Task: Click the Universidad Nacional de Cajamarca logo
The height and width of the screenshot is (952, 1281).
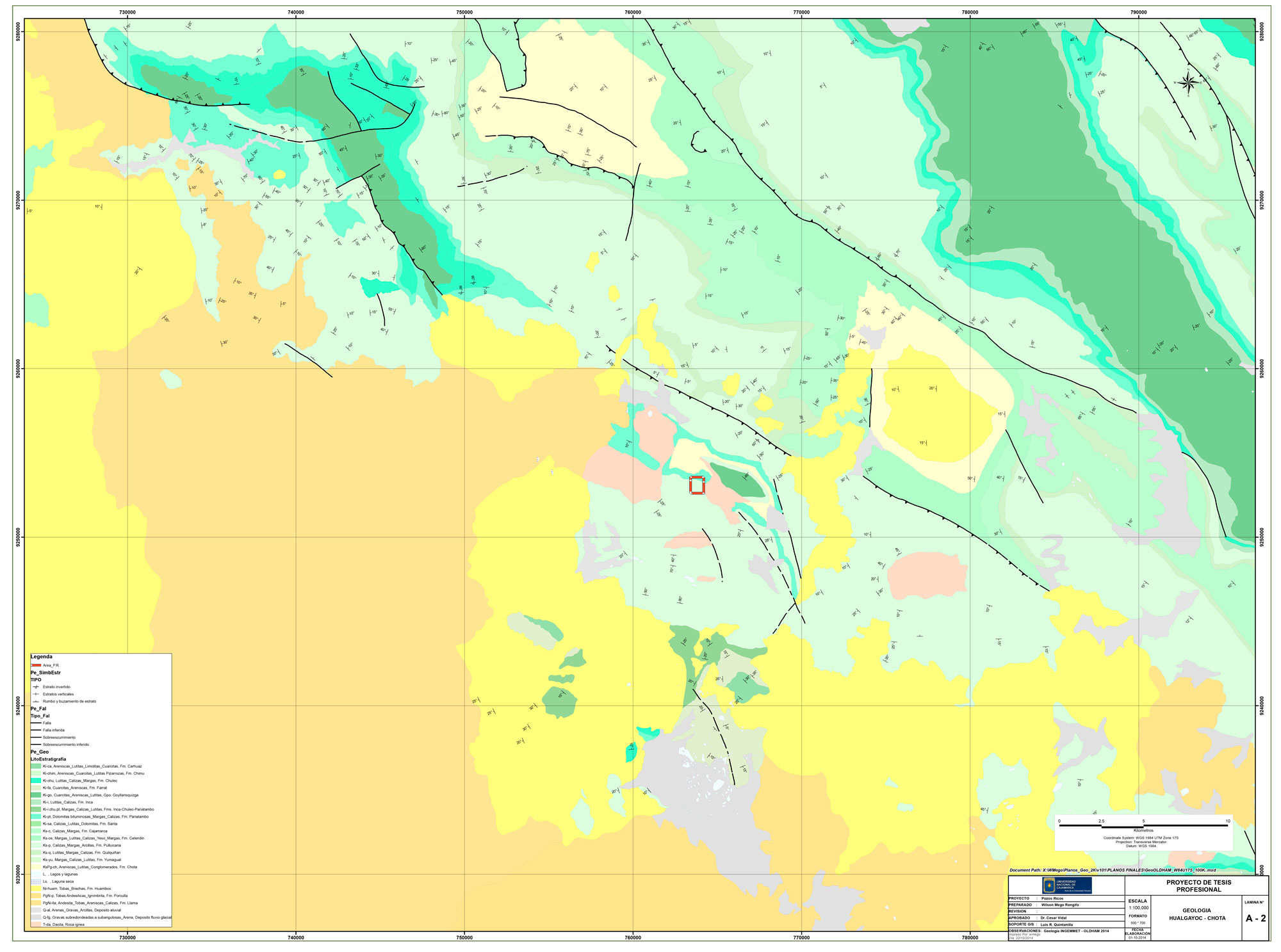Action: pyautogui.click(x=1066, y=885)
